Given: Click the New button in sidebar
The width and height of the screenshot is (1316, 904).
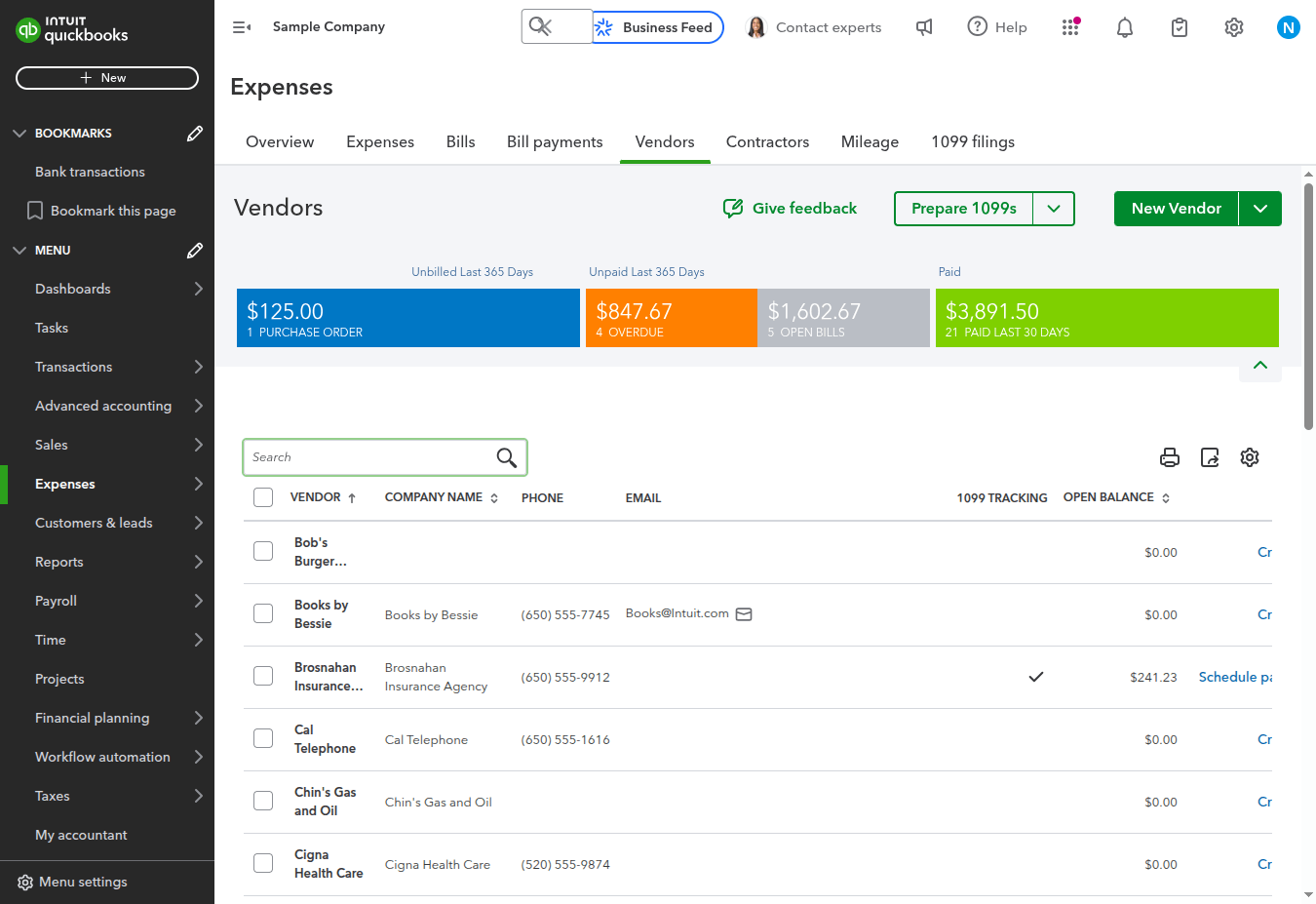Looking at the screenshot, I should click(x=107, y=78).
